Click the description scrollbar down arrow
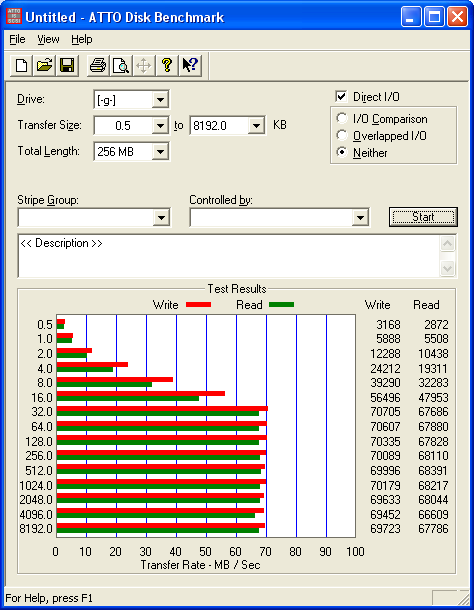 (x=448, y=268)
